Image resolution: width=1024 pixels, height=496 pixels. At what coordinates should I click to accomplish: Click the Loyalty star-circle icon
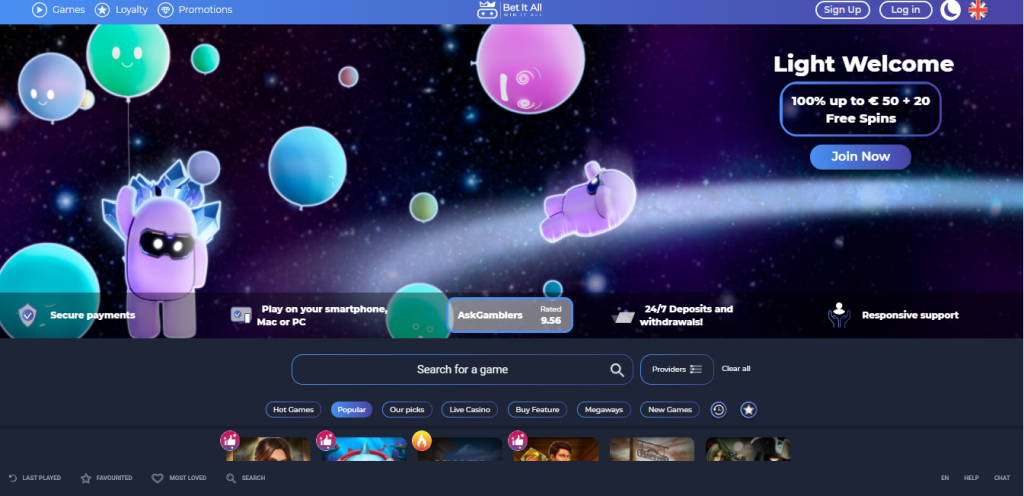(x=102, y=10)
